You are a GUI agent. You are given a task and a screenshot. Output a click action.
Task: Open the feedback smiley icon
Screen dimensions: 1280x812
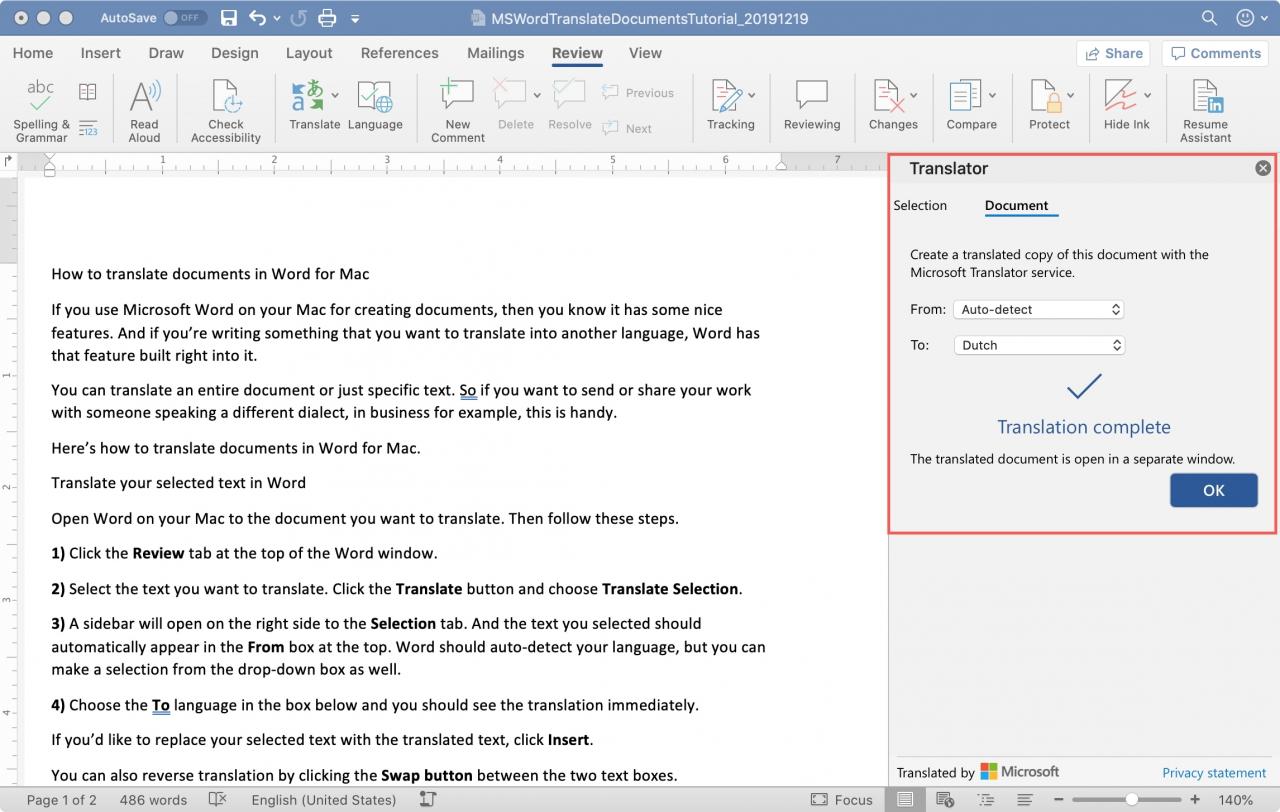pos(1245,18)
